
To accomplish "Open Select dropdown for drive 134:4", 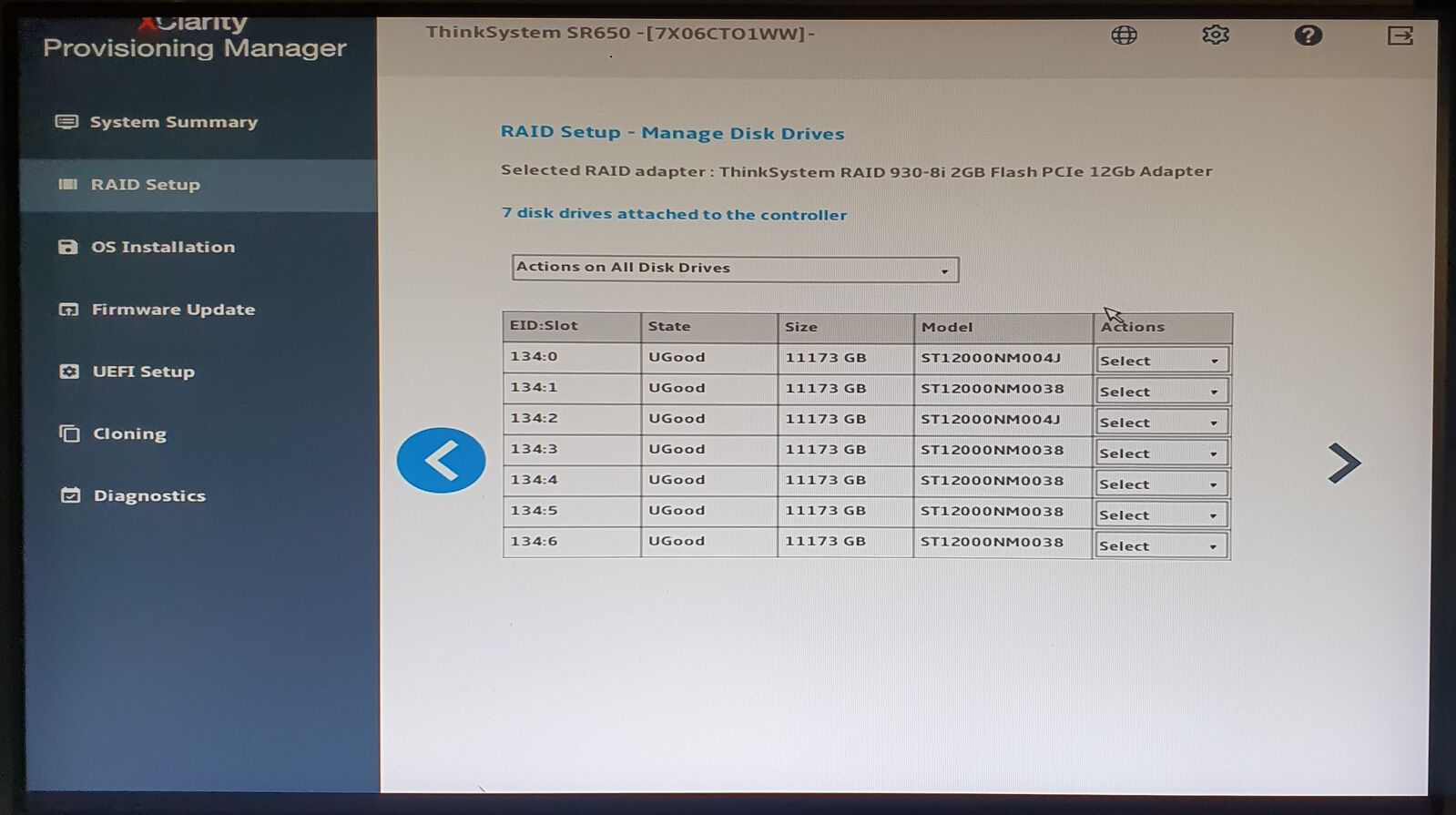I will 1162,484.
